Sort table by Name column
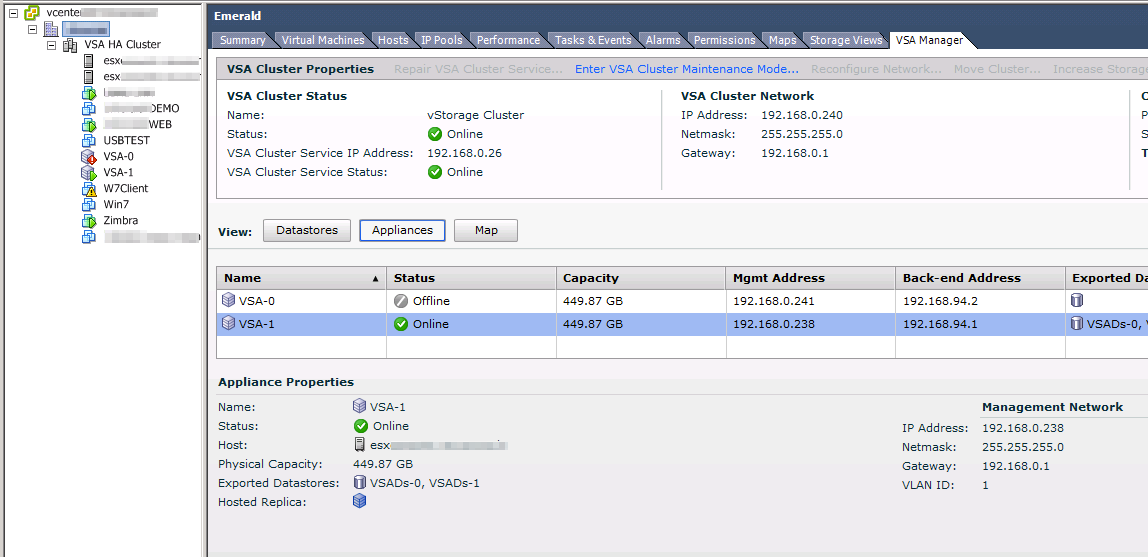 pyautogui.click(x=301, y=278)
